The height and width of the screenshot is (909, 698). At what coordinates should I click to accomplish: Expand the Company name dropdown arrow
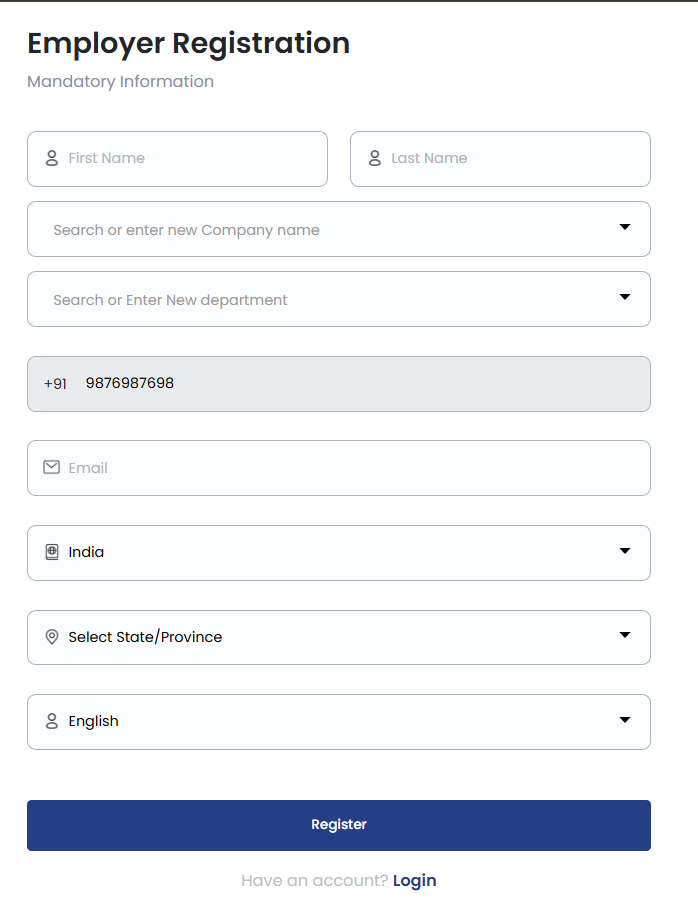tap(625, 228)
